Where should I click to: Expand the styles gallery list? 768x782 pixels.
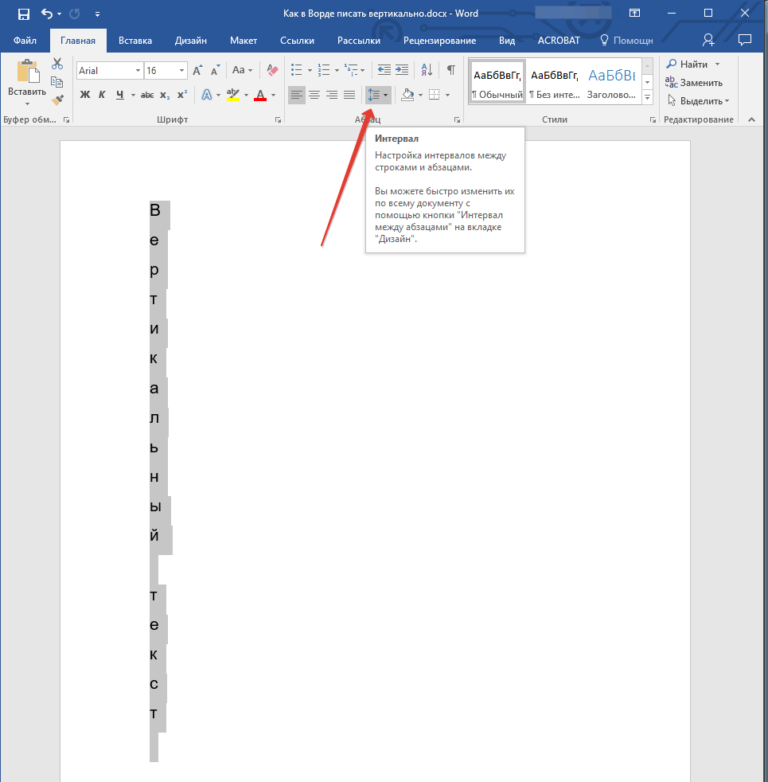point(648,96)
